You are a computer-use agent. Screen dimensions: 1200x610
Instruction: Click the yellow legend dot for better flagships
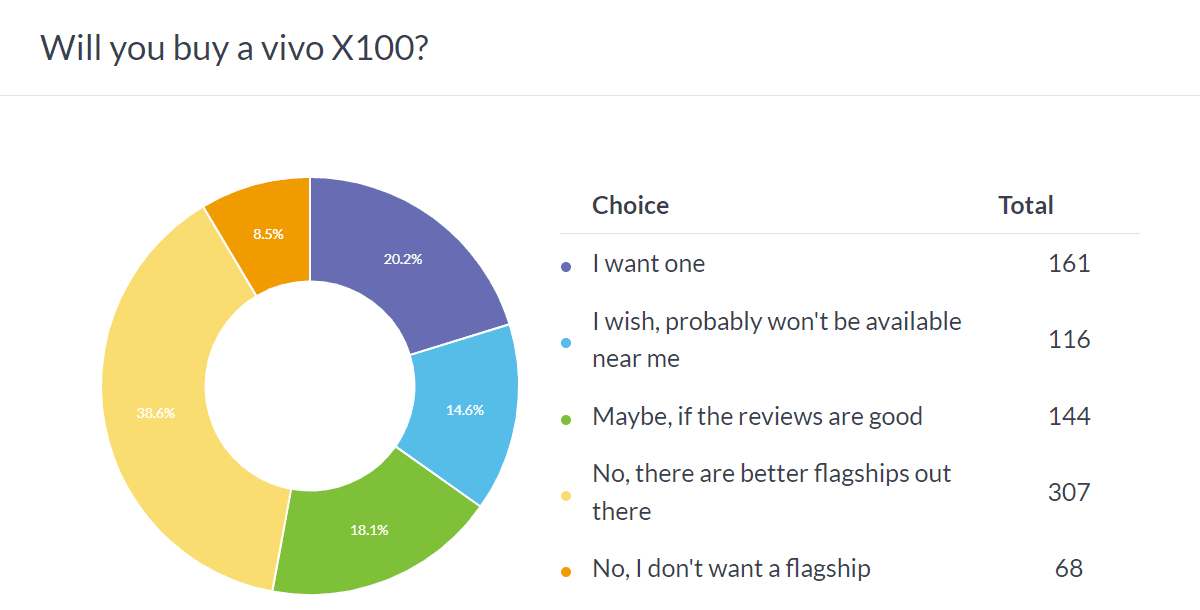[x=566, y=494]
